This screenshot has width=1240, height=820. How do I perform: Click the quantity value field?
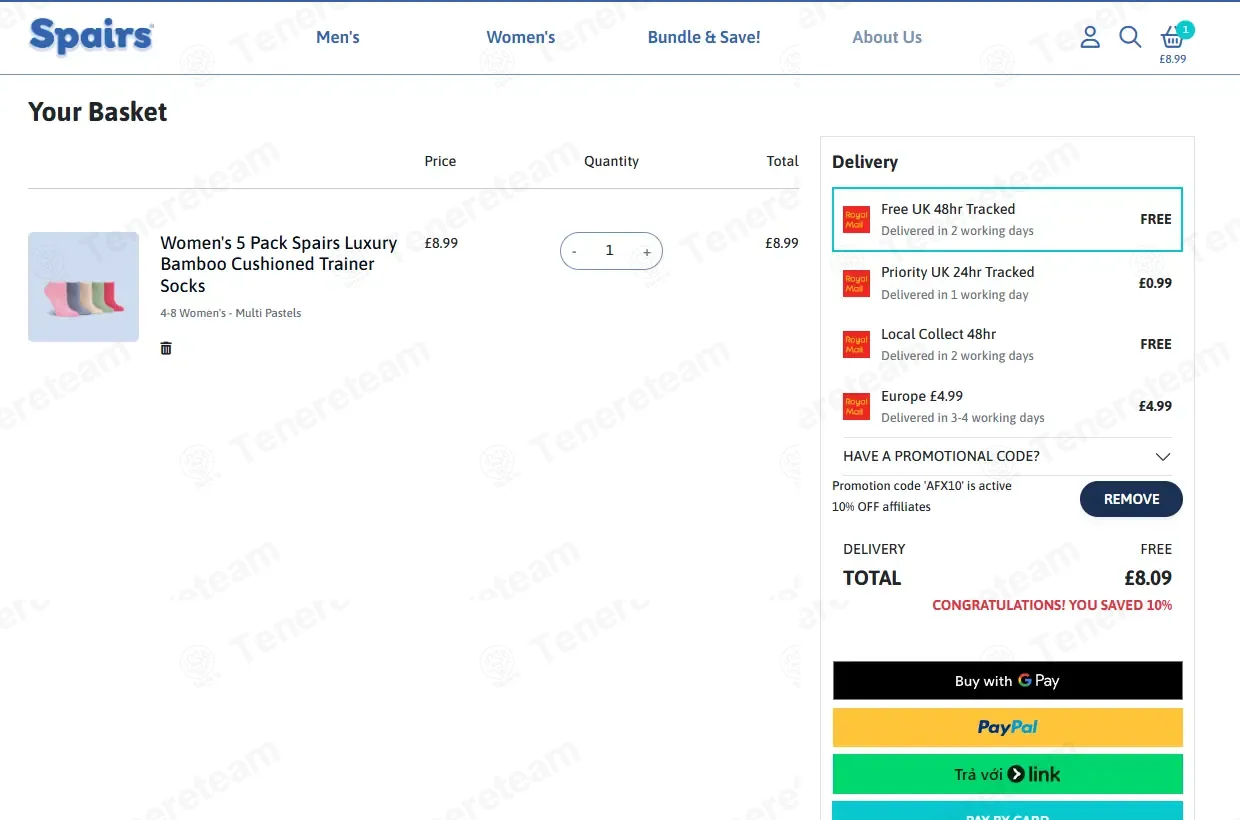tap(609, 251)
